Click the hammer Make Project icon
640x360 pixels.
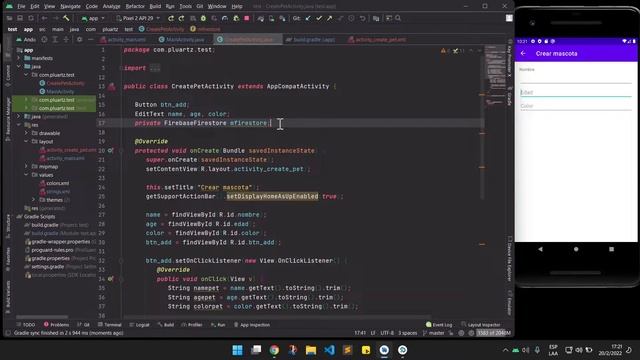[66, 18]
